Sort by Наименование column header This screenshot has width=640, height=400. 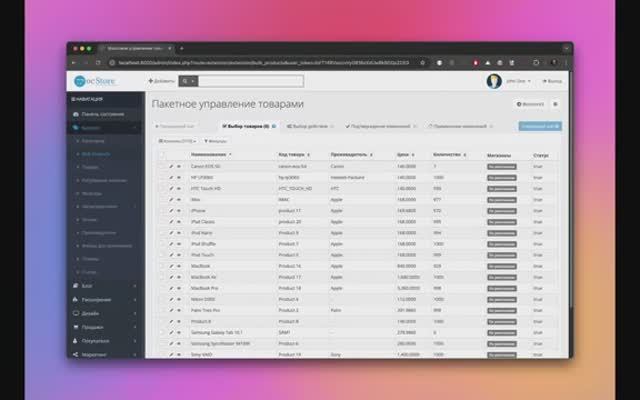pyautogui.click(x=211, y=155)
